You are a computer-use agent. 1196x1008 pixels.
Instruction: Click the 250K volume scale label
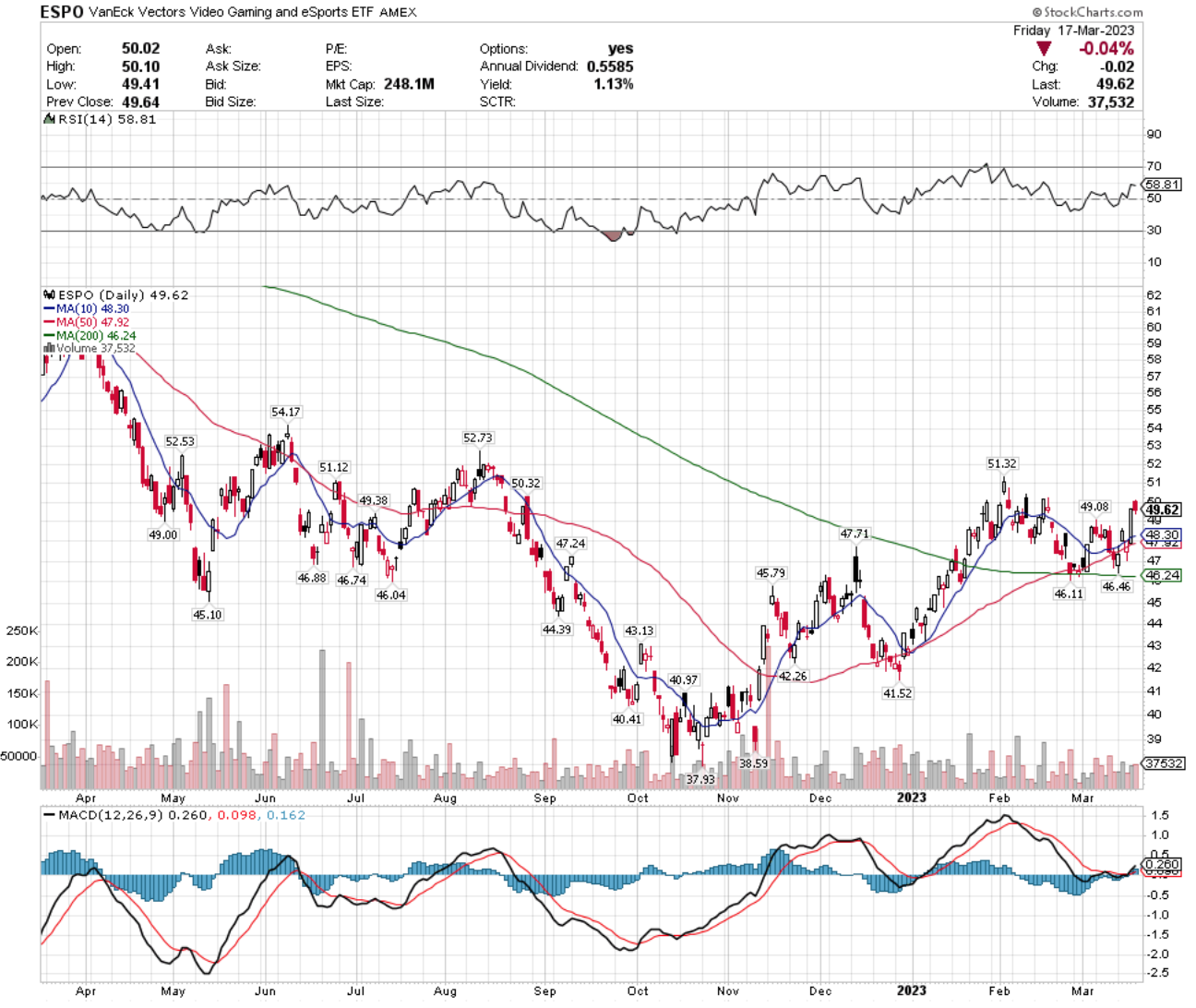click(22, 630)
